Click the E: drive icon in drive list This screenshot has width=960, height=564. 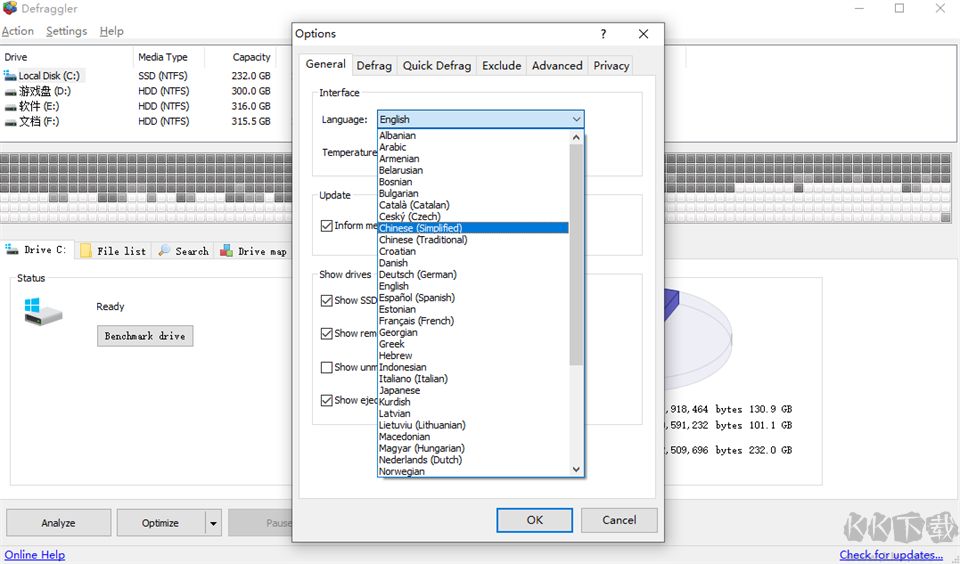(10, 106)
